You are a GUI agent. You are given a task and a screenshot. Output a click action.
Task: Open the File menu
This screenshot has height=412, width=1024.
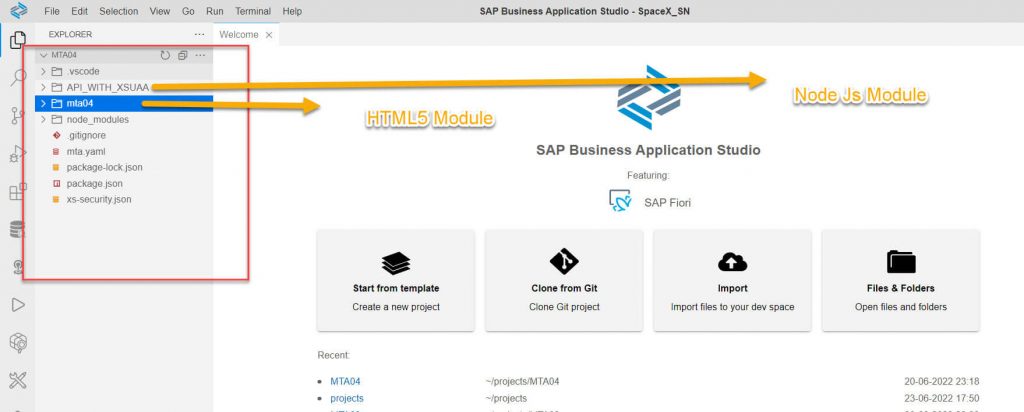(52, 11)
